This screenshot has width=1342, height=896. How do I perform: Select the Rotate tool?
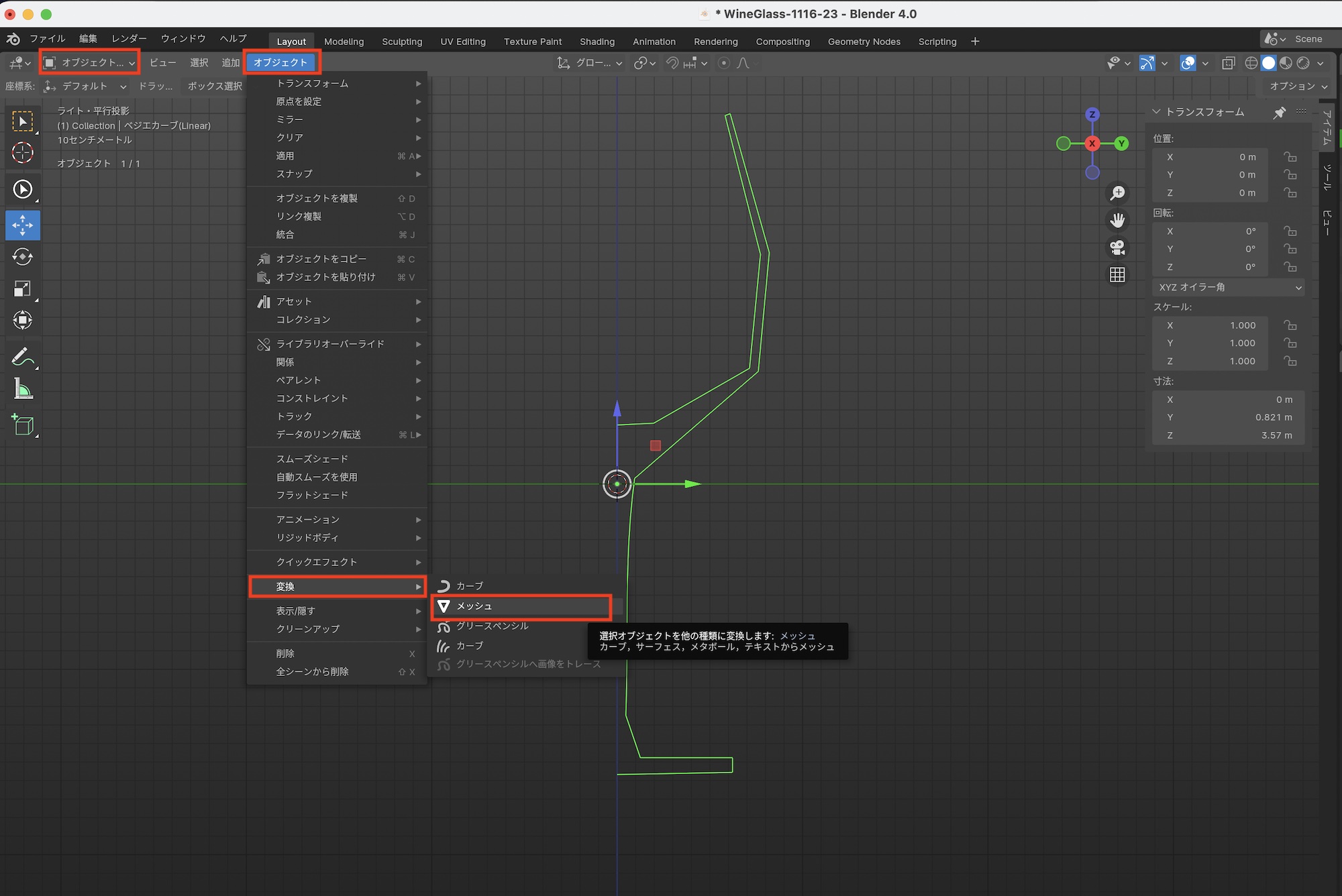(x=22, y=257)
